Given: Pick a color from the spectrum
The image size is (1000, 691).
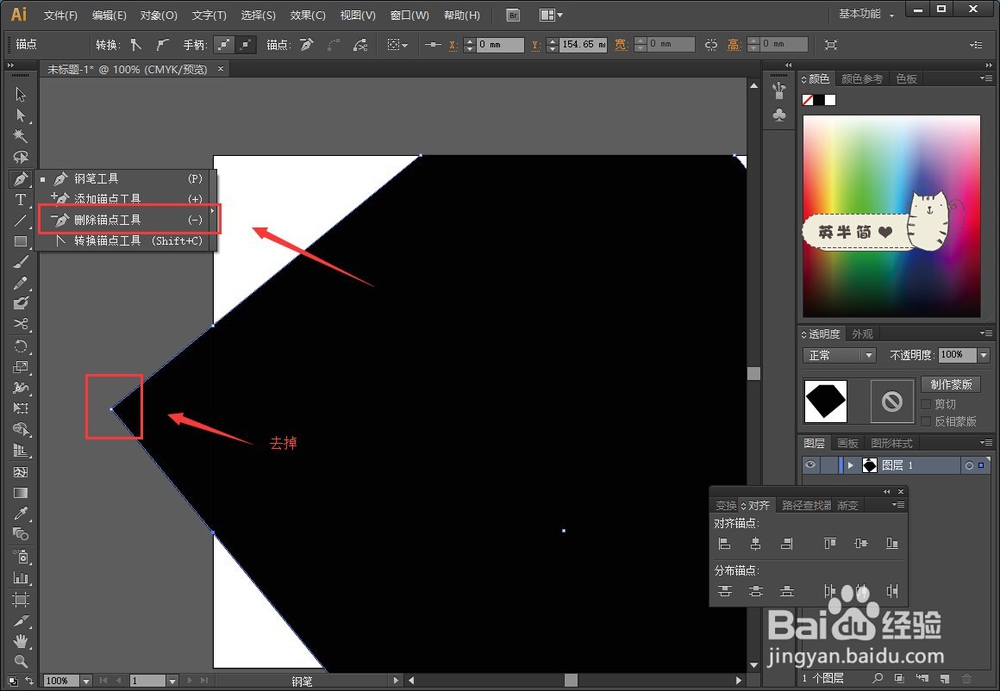Looking at the screenshot, I should [891, 216].
